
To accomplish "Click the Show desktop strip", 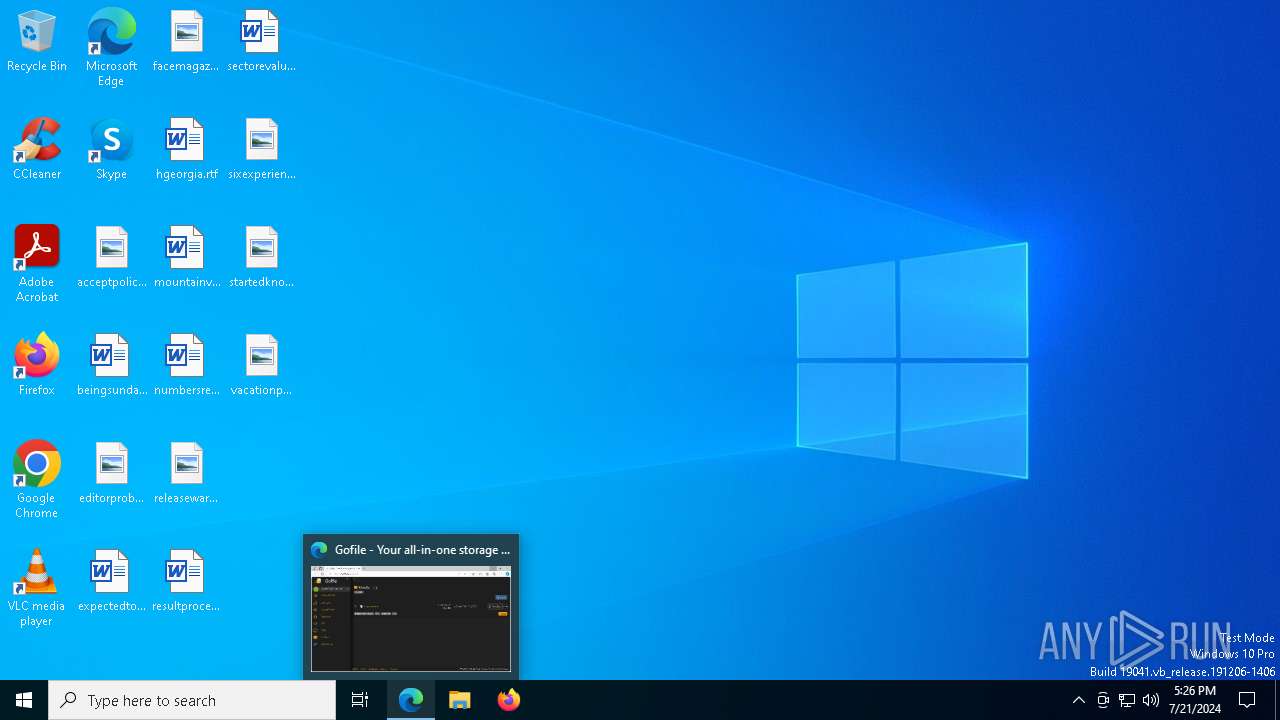I will coord(1277,700).
